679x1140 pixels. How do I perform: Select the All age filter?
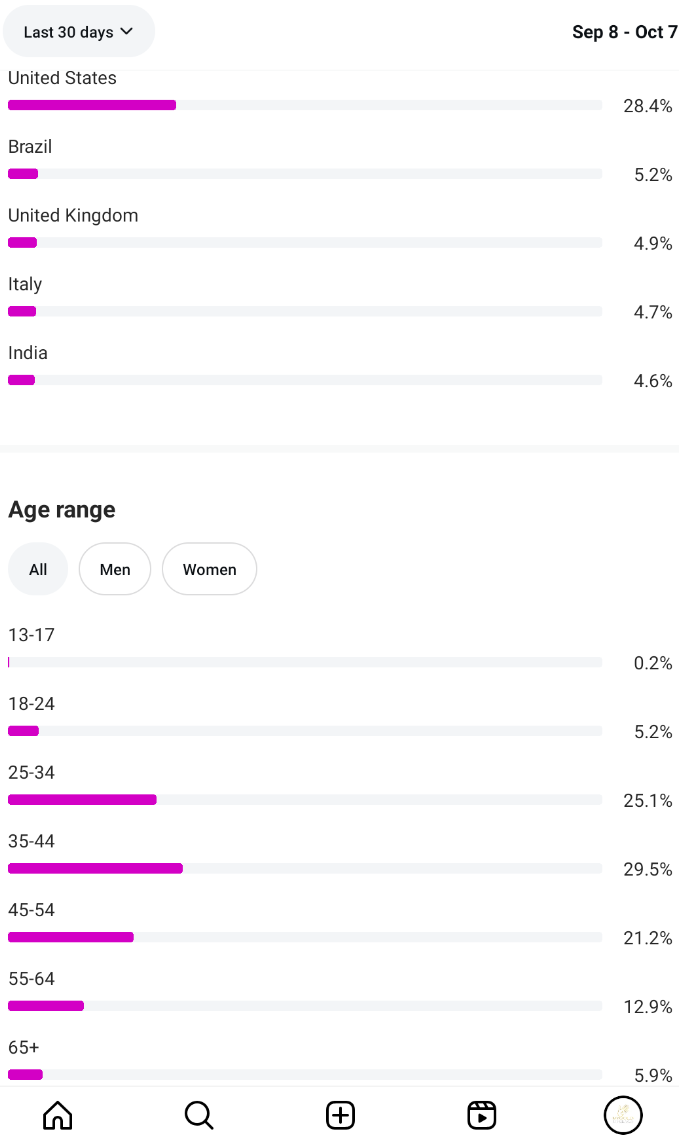point(38,569)
